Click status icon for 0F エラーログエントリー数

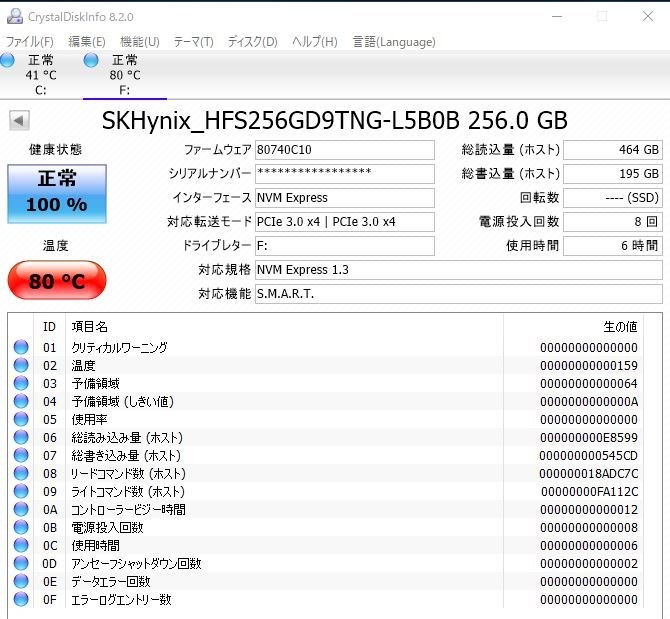point(21,599)
